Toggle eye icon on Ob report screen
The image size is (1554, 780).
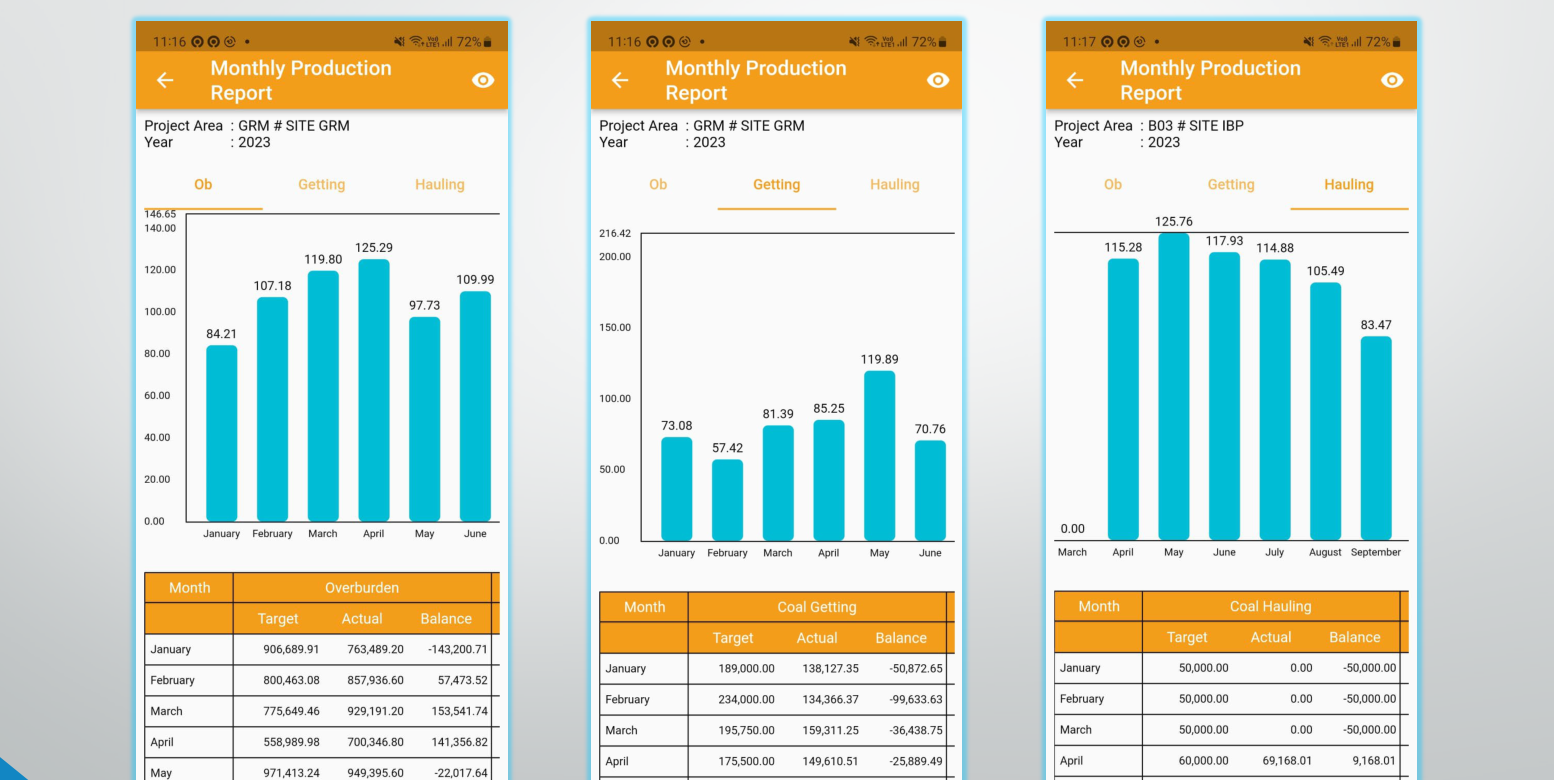click(x=483, y=80)
